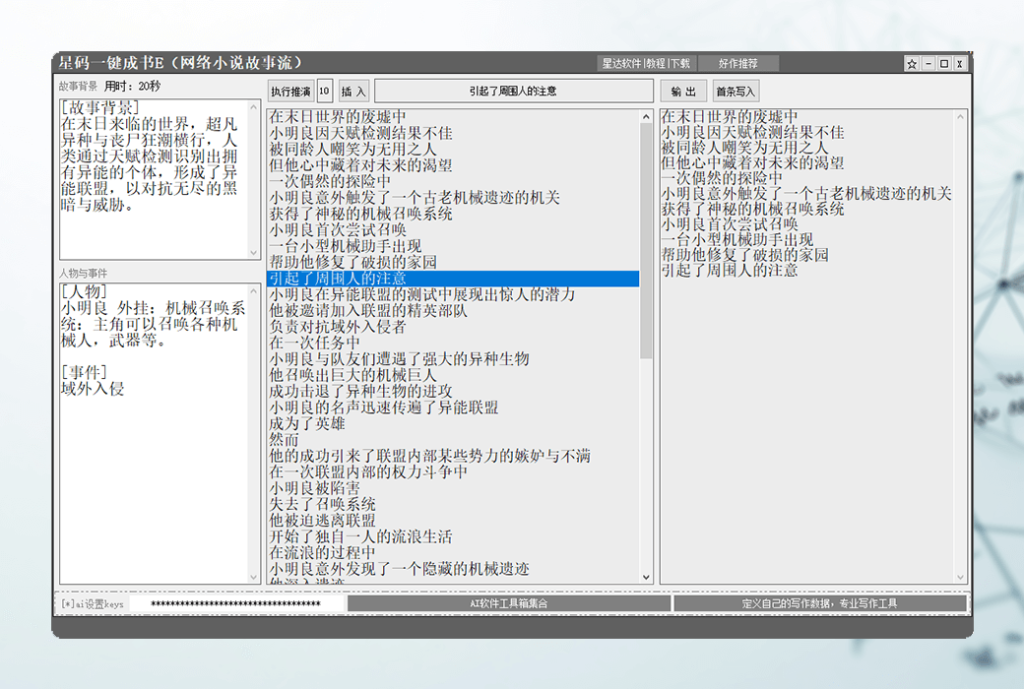Select list row 在一次联盟内部的权力斗争中

[453, 472]
